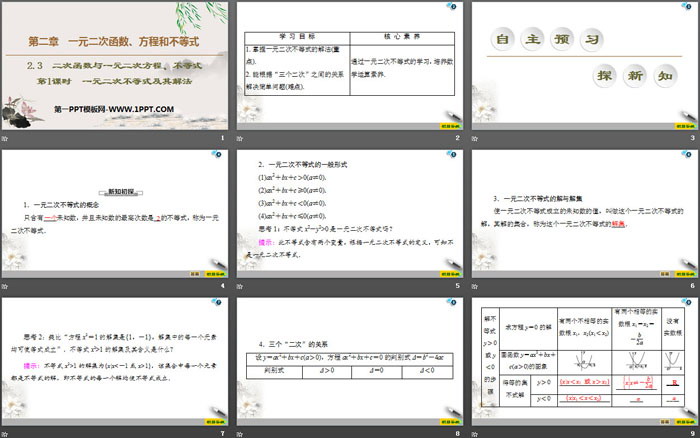Click the rightmost yellow button on slide 4

(216, 273)
